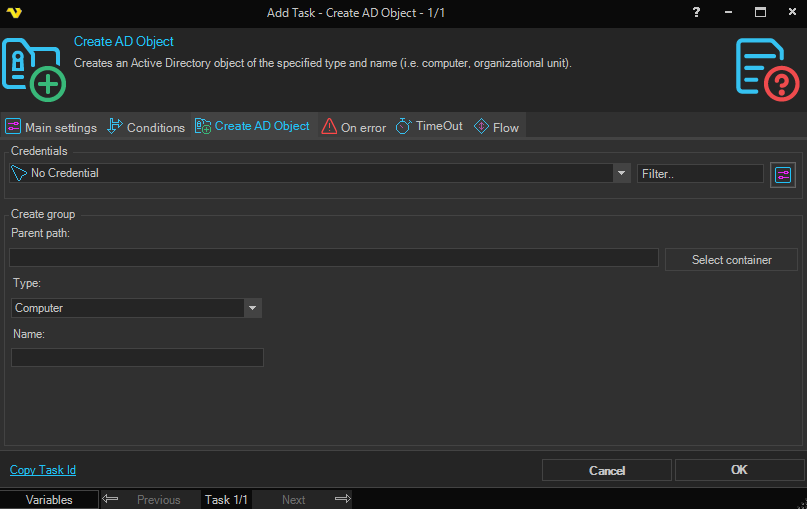The image size is (807, 509).
Task: Click the OK button
Action: [739, 470]
